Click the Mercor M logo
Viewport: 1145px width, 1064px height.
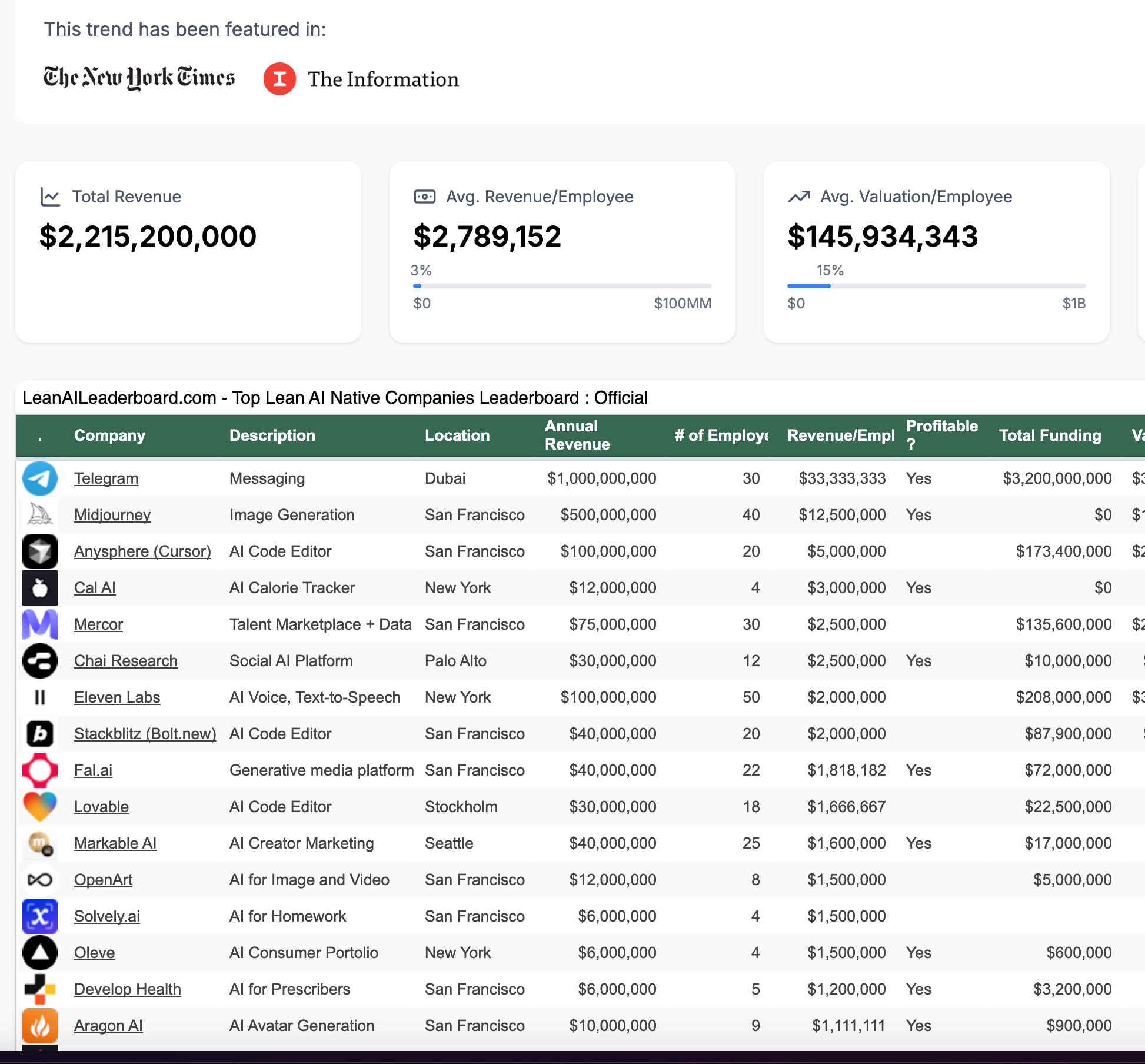pyautogui.click(x=40, y=624)
